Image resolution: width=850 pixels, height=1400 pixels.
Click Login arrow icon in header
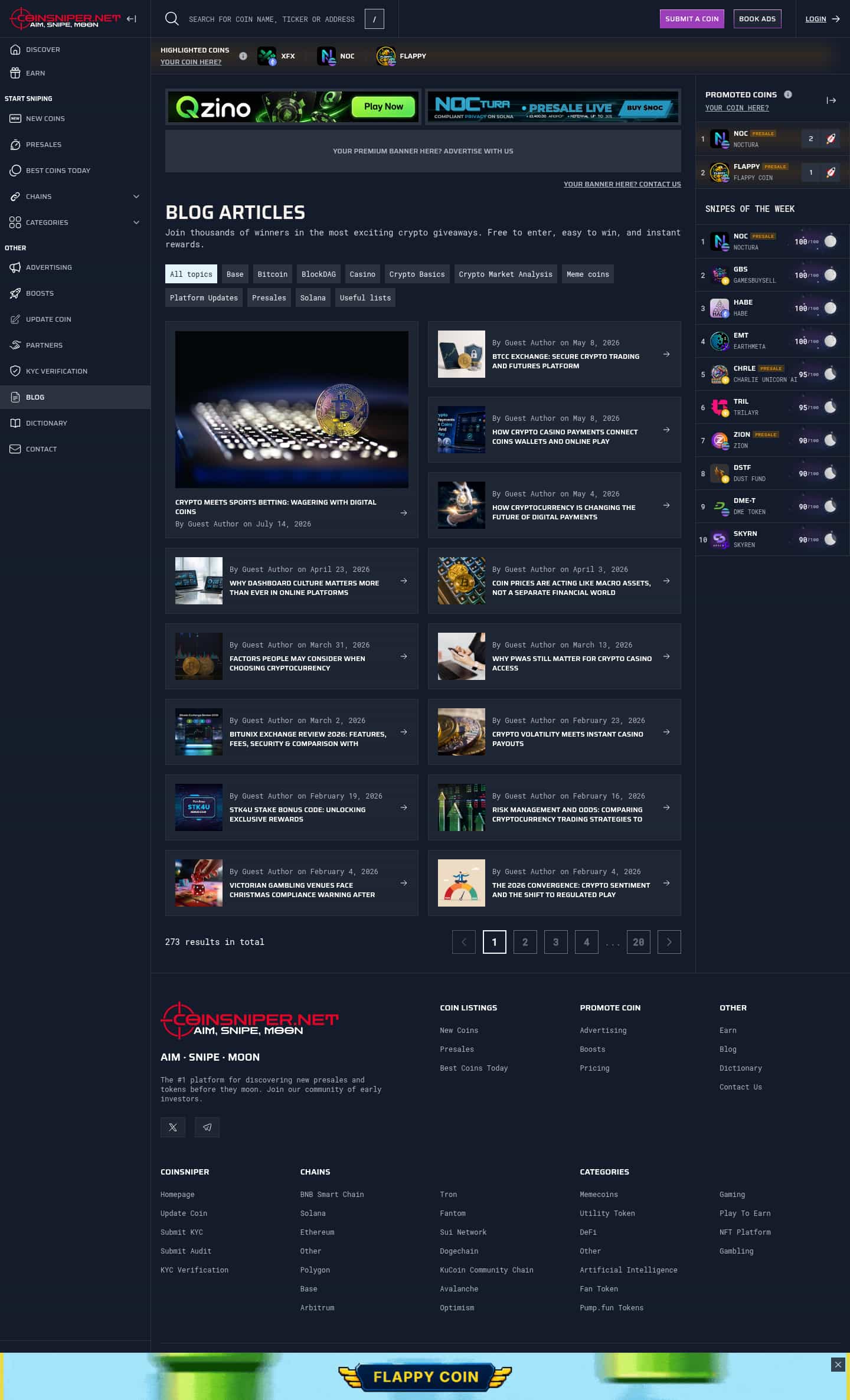pos(836,19)
